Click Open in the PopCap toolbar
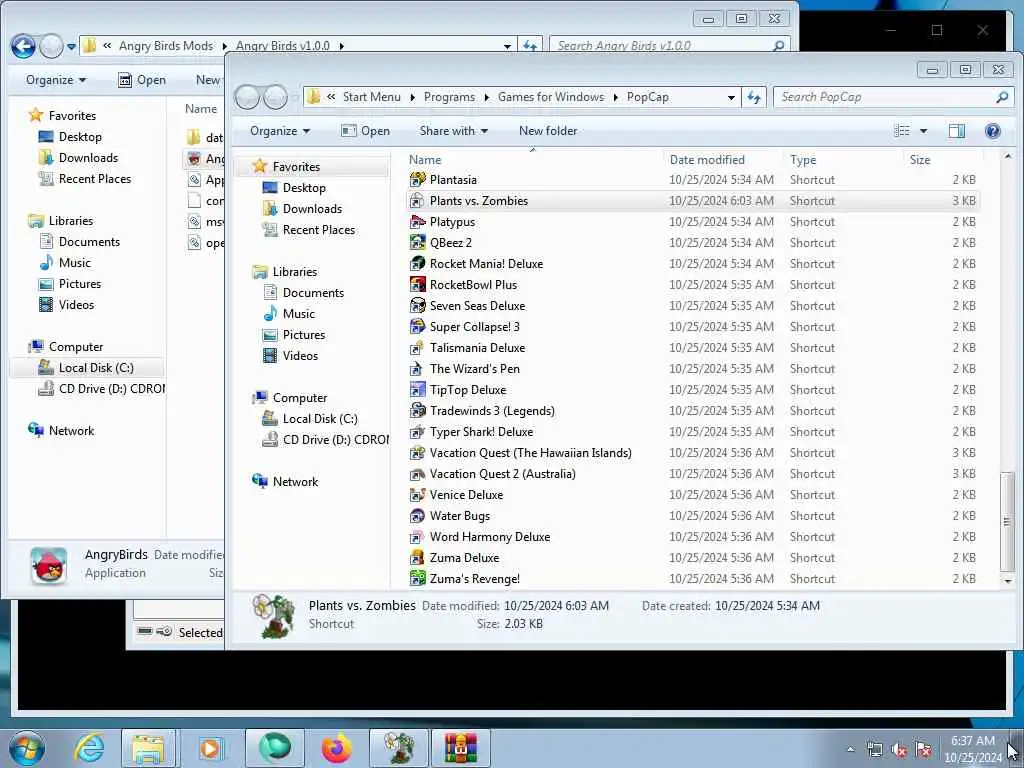This screenshot has height=768, width=1024. click(366, 131)
